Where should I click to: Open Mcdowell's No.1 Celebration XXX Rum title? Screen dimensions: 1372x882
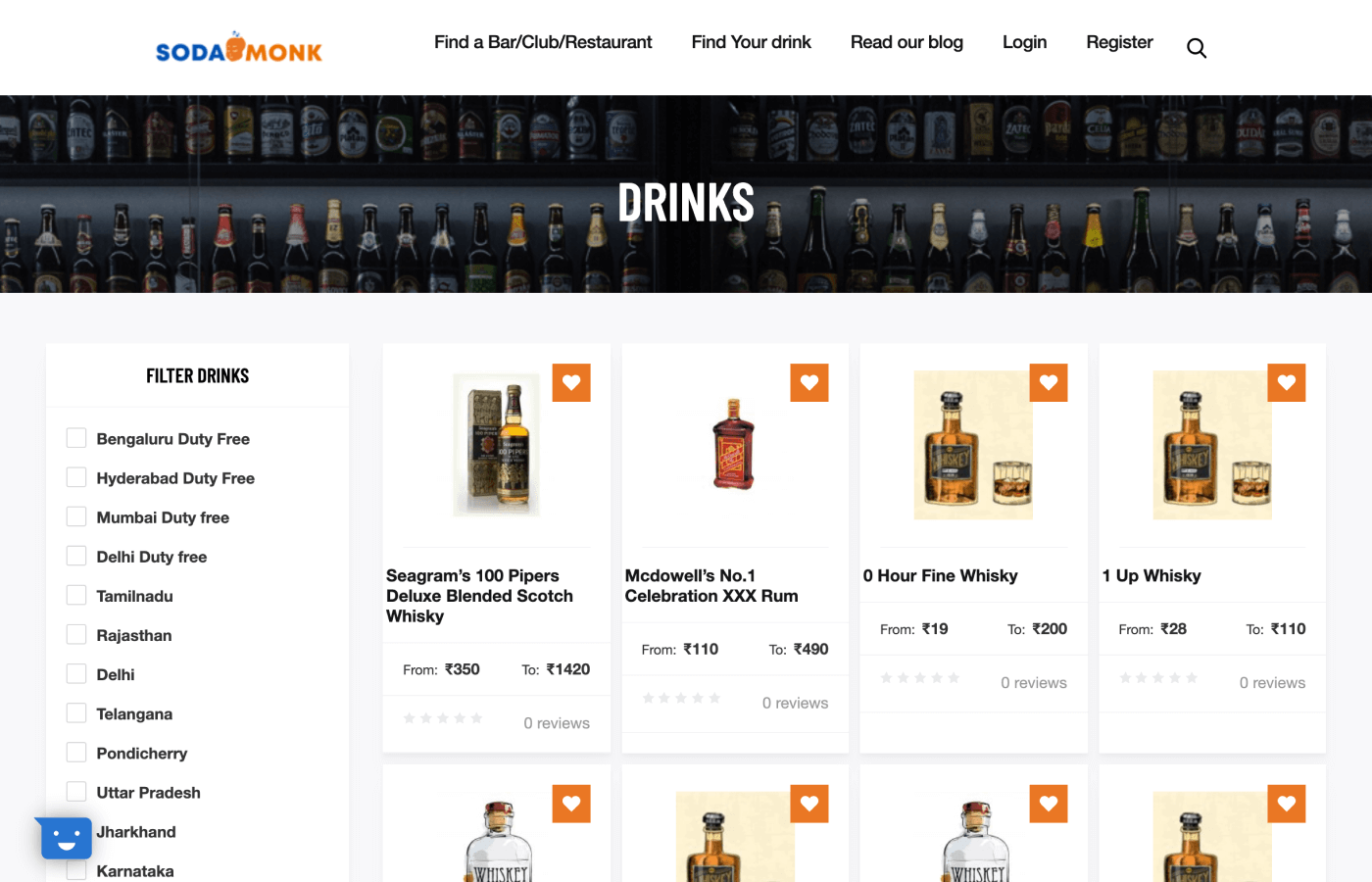point(711,586)
